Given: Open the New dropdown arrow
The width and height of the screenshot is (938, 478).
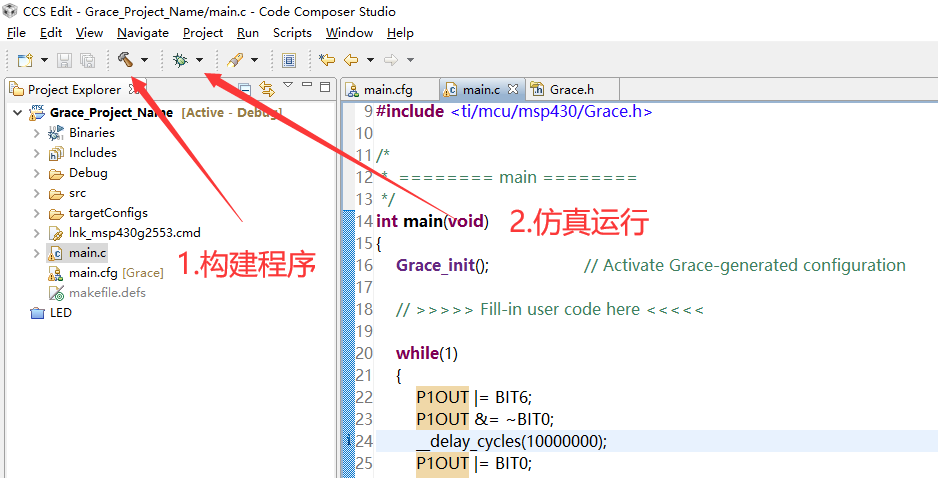Looking at the screenshot, I should 44,60.
